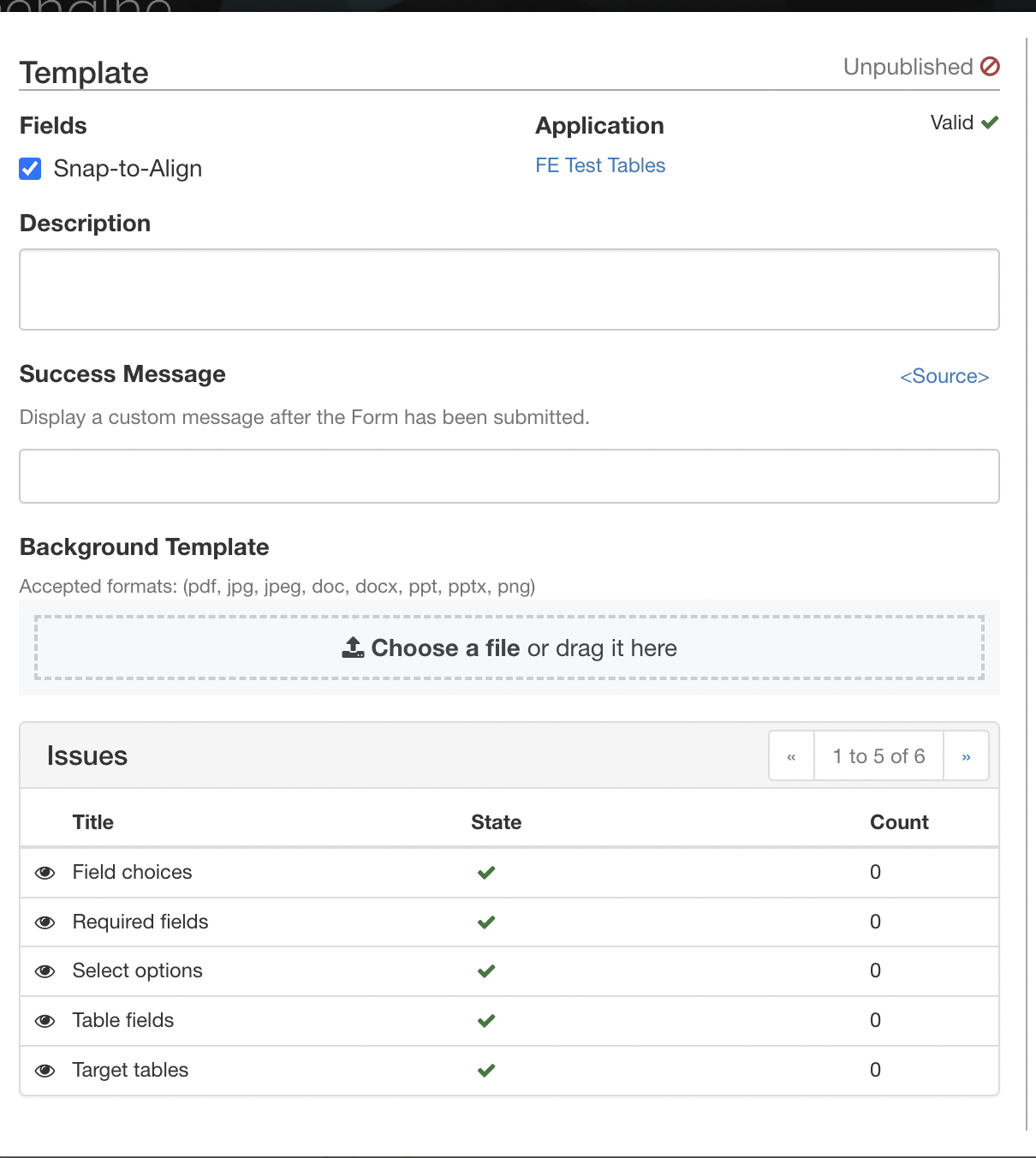The width and height of the screenshot is (1036, 1158).
Task: Click the eye icon beside Field choices
Action: point(45,873)
